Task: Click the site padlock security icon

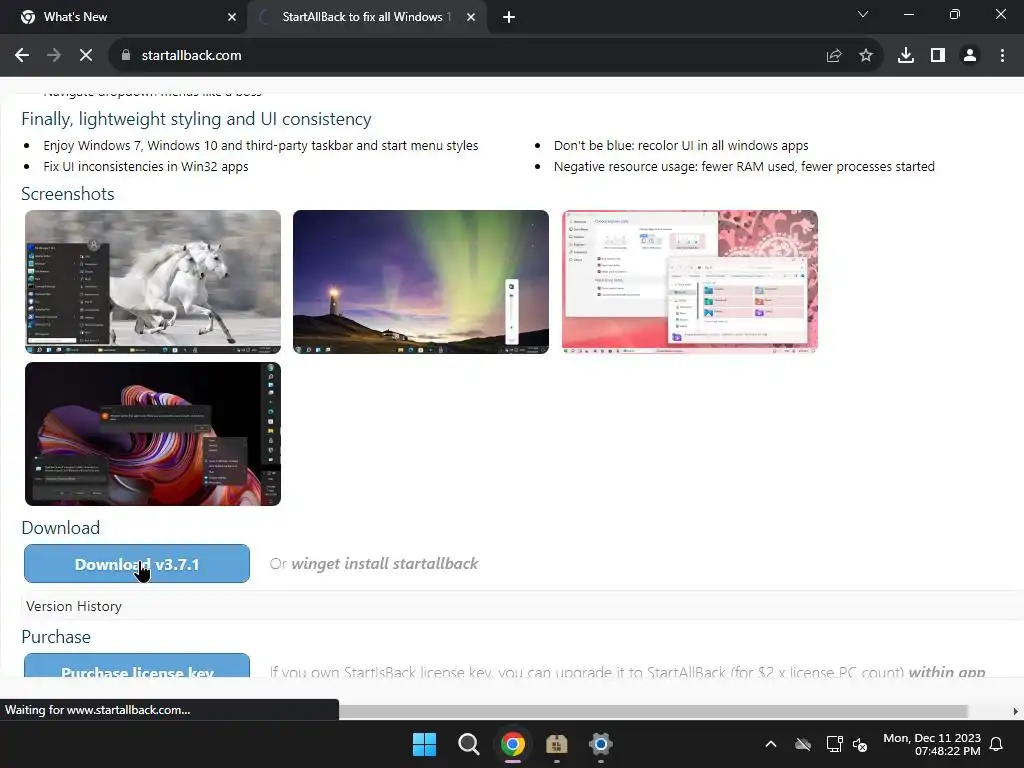Action: coord(126,56)
